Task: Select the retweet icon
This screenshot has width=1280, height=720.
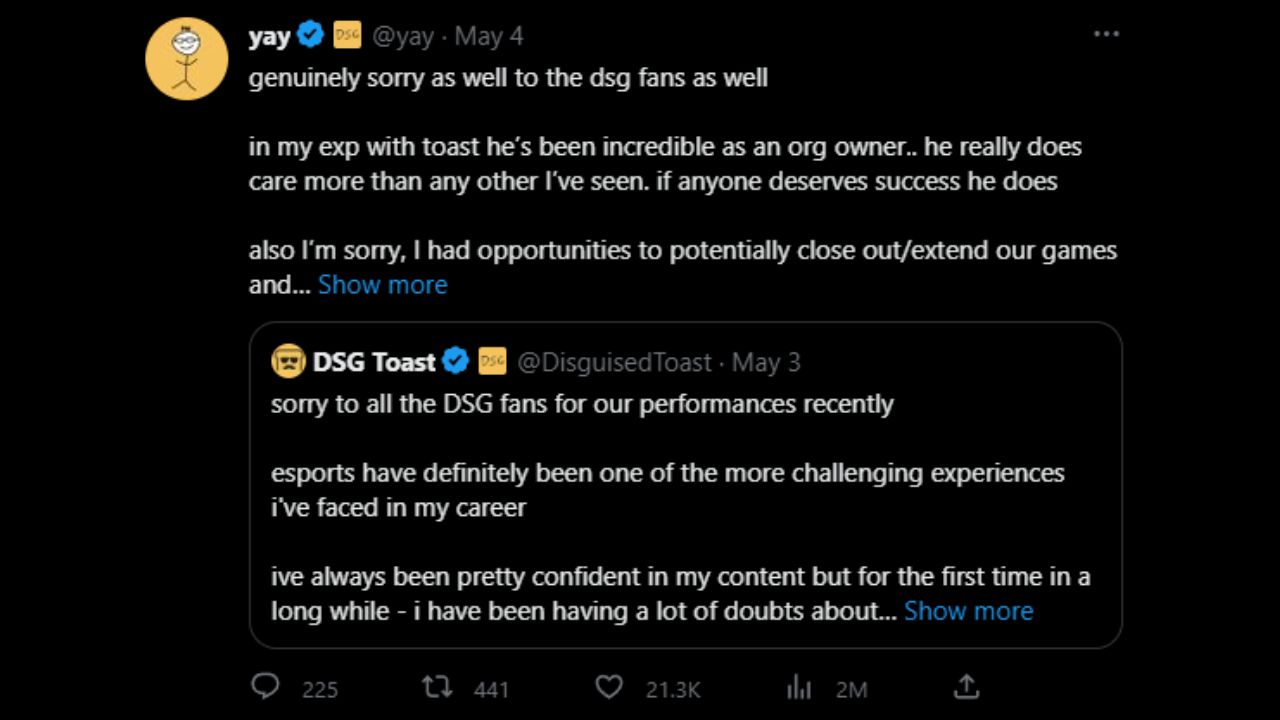Action: click(x=436, y=688)
